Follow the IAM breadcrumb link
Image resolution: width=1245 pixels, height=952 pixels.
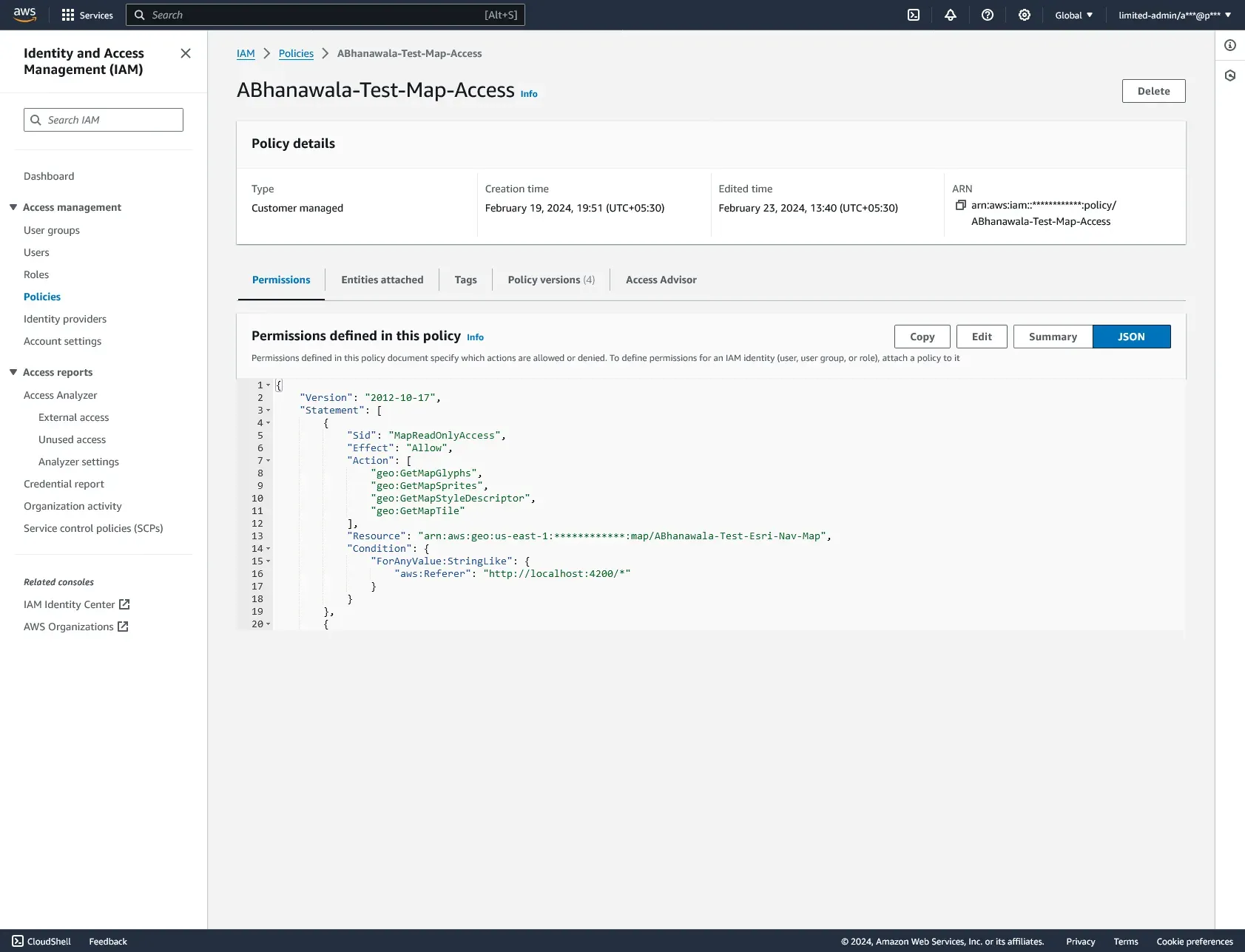246,53
